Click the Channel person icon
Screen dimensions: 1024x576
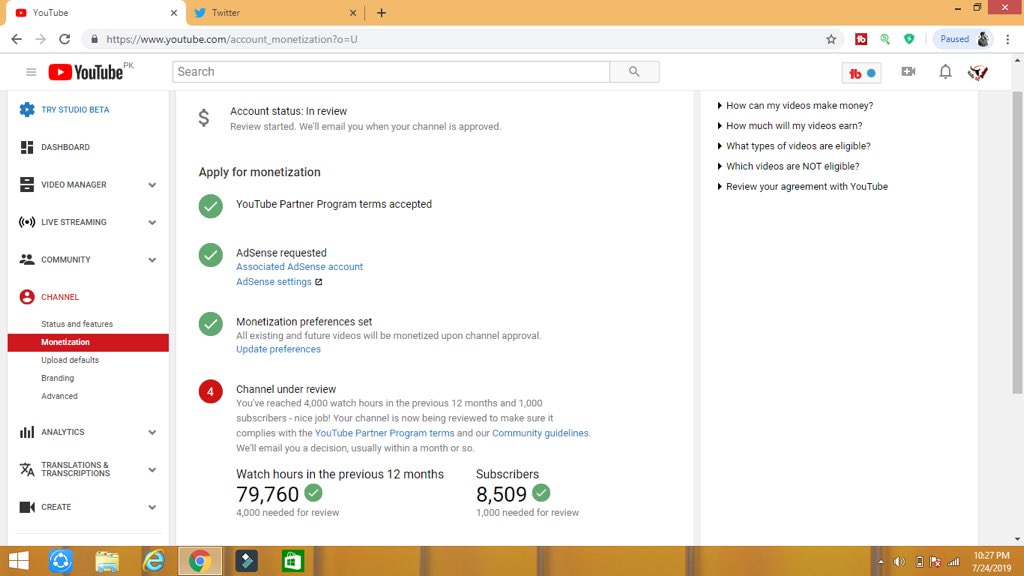(27, 297)
